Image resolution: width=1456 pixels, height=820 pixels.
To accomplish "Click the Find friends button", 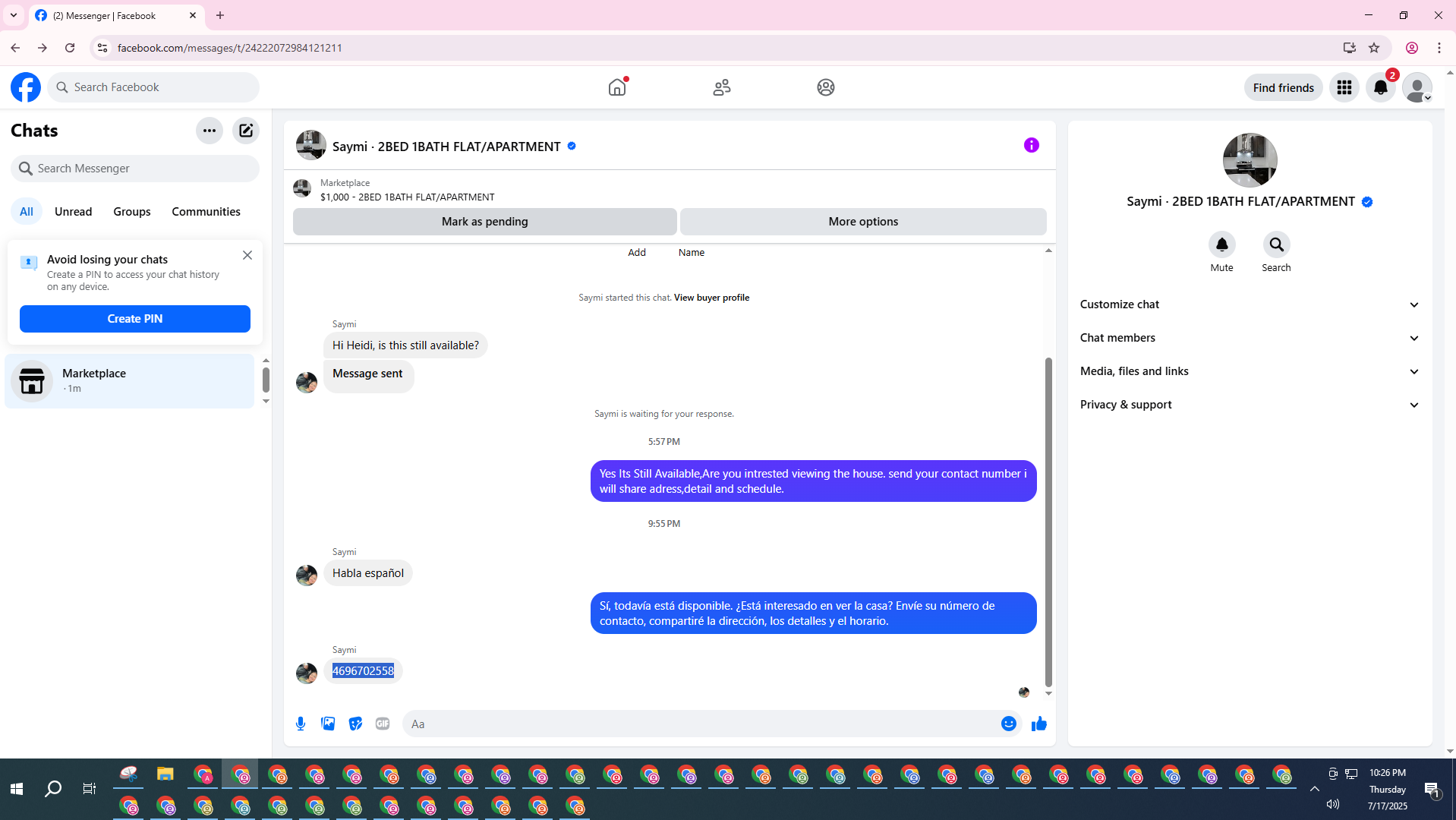I will (1283, 87).
